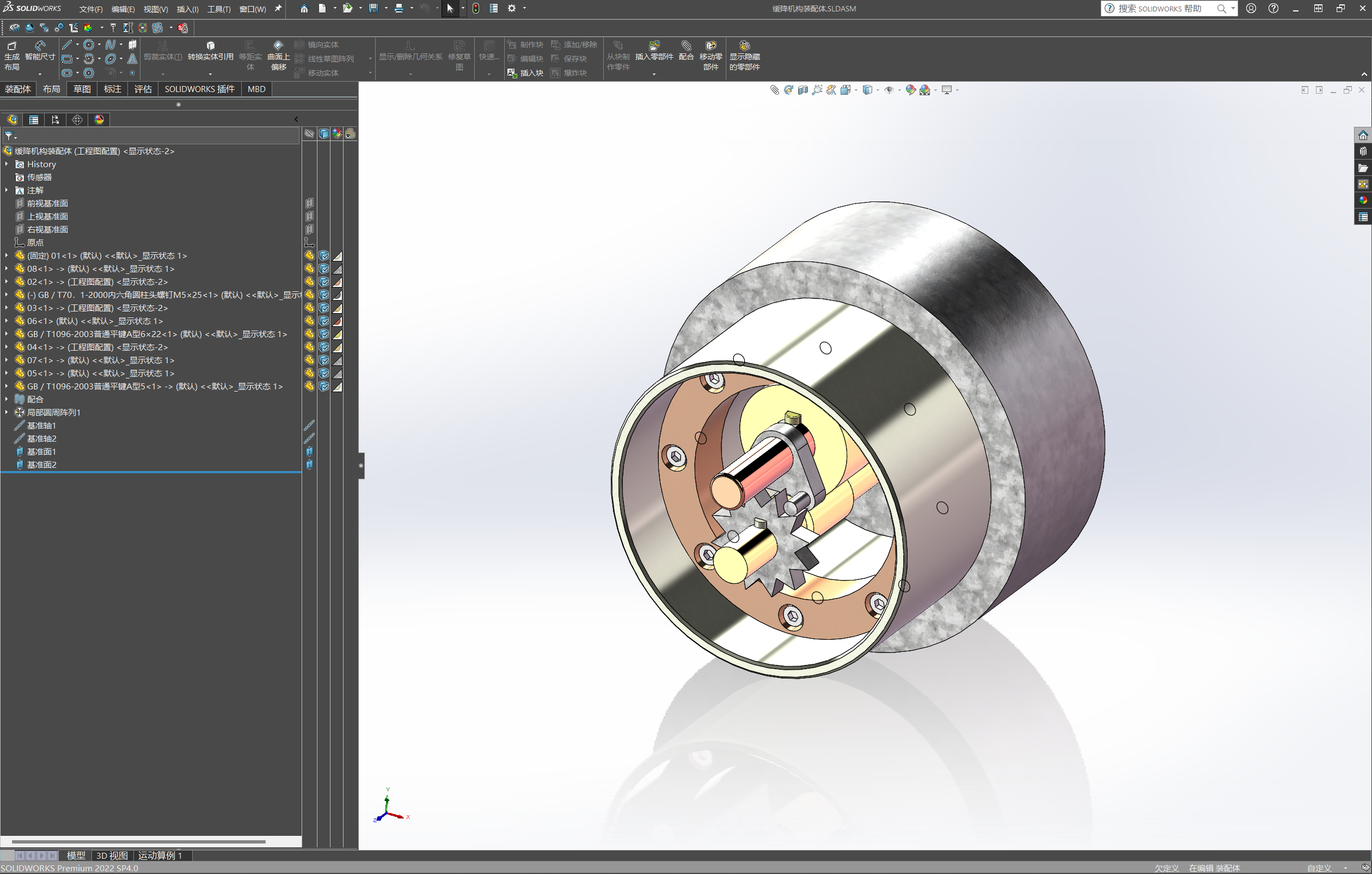This screenshot has height=874, width=1372.
Task: Open the FeatureManager design tree tab
Action: point(13,119)
